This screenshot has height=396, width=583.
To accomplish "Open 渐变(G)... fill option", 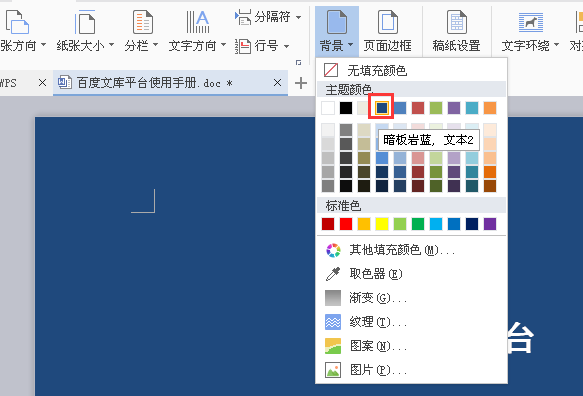I will point(411,298).
